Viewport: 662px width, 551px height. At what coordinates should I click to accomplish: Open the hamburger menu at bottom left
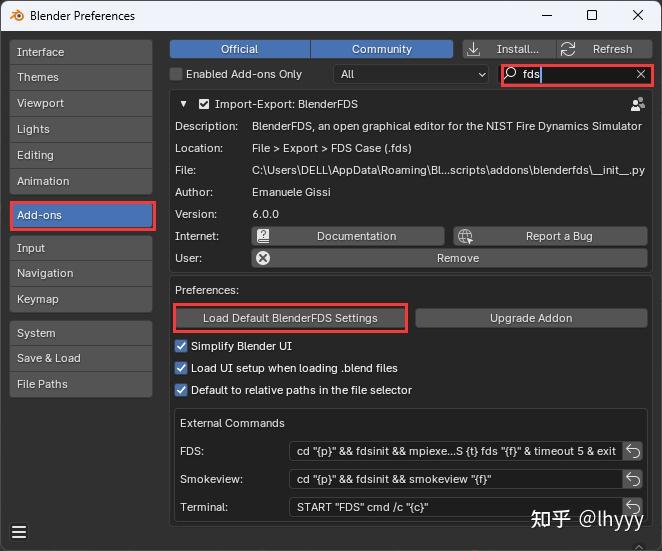pyautogui.click(x=19, y=532)
